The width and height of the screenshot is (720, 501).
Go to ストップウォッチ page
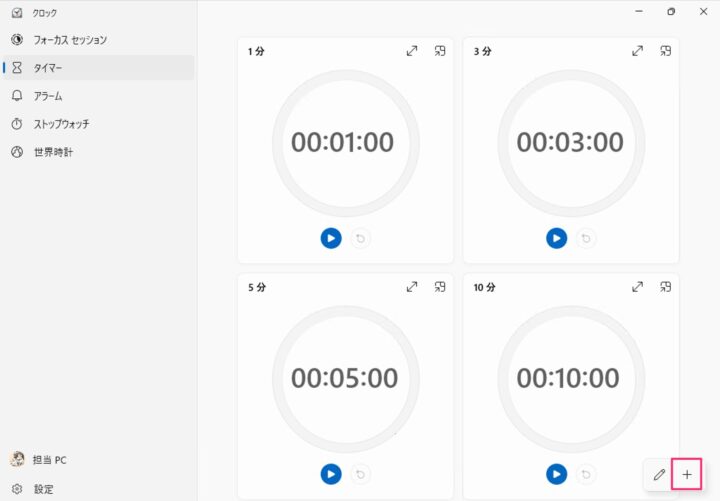click(x=61, y=124)
